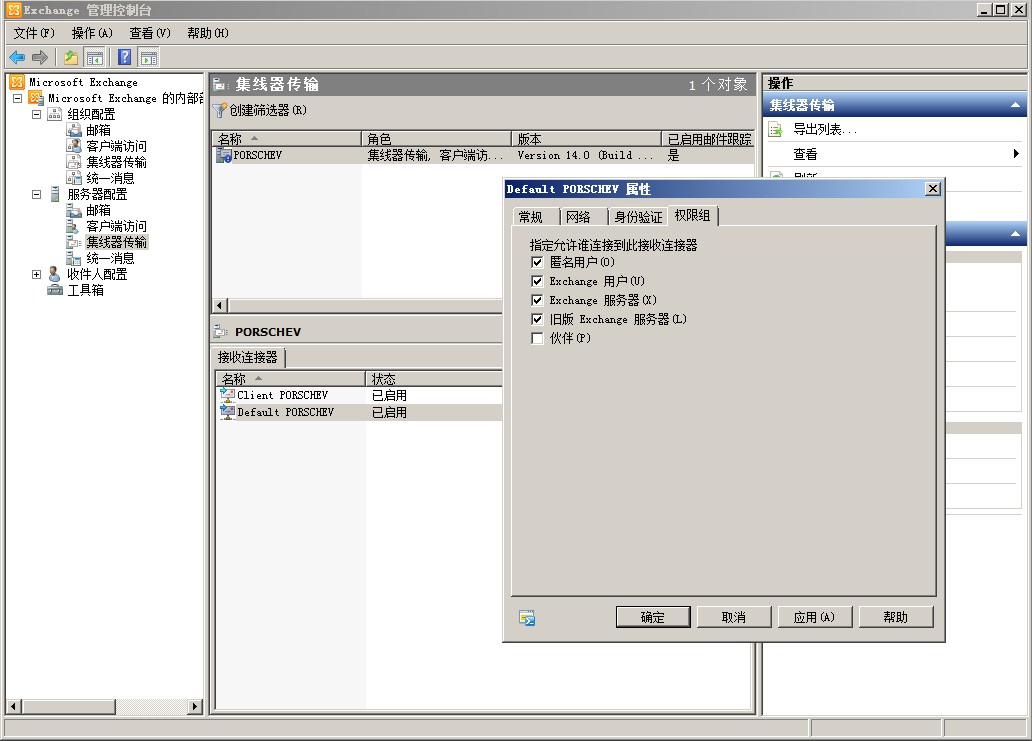Viewport: 1032px width, 741px height.
Task: Click the Microsoft Exchange root node icon
Action: pos(17,82)
